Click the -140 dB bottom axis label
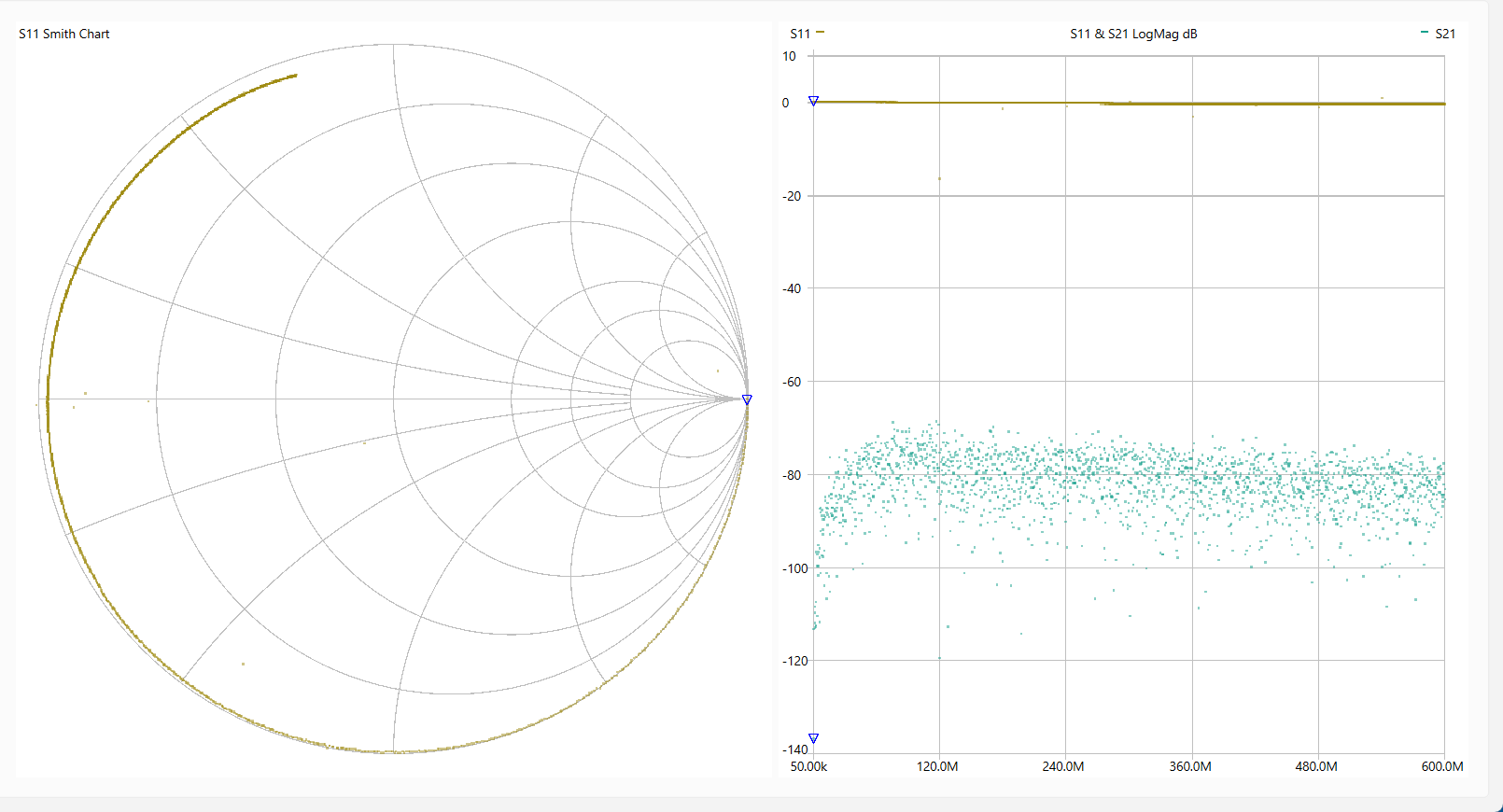The height and width of the screenshot is (812, 1503). tap(795, 749)
